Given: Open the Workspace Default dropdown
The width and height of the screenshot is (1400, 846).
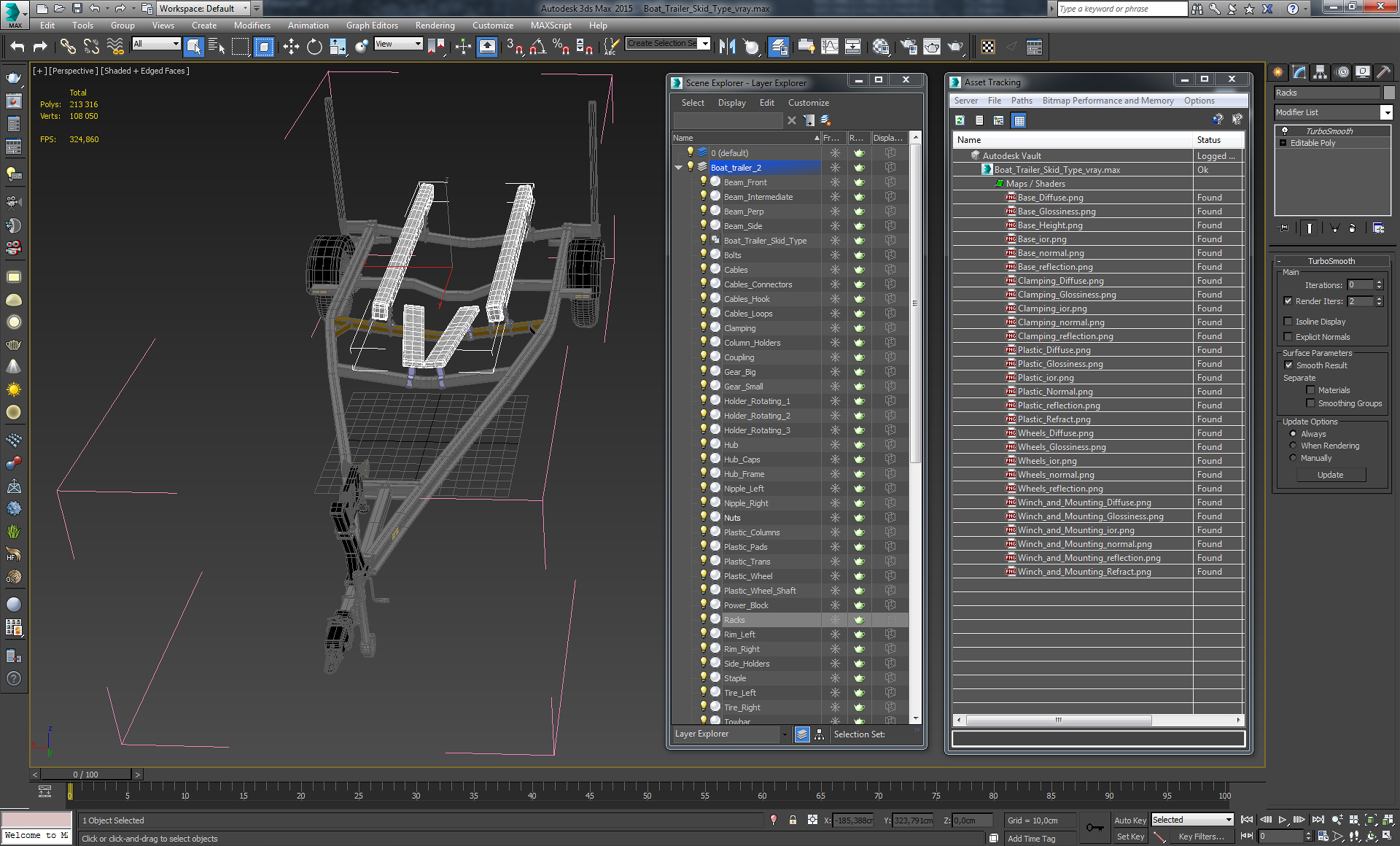Looking at the screenshot, I should tap(203, 9).
